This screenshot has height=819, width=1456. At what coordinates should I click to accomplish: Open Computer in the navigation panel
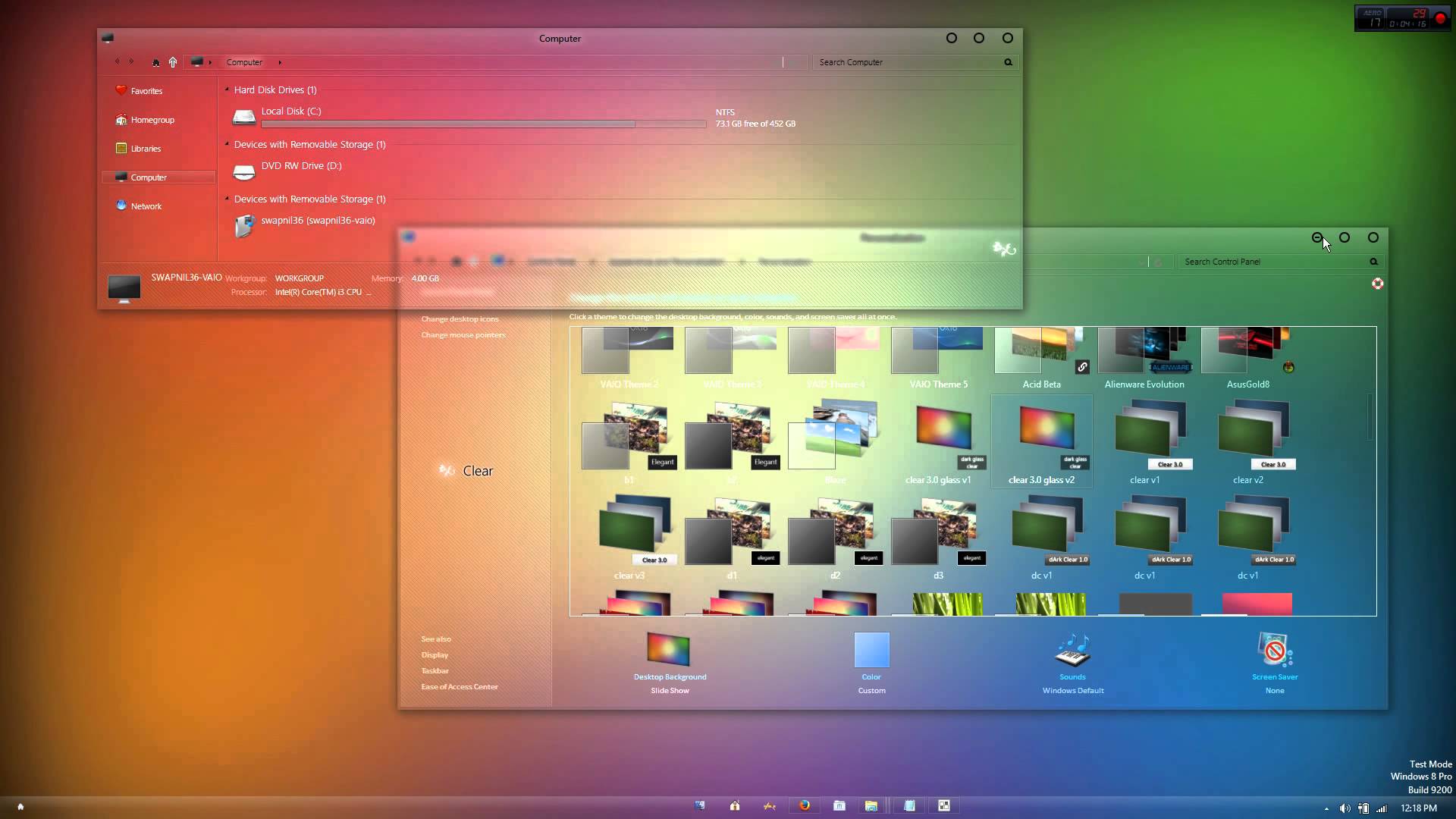point(148,177)
